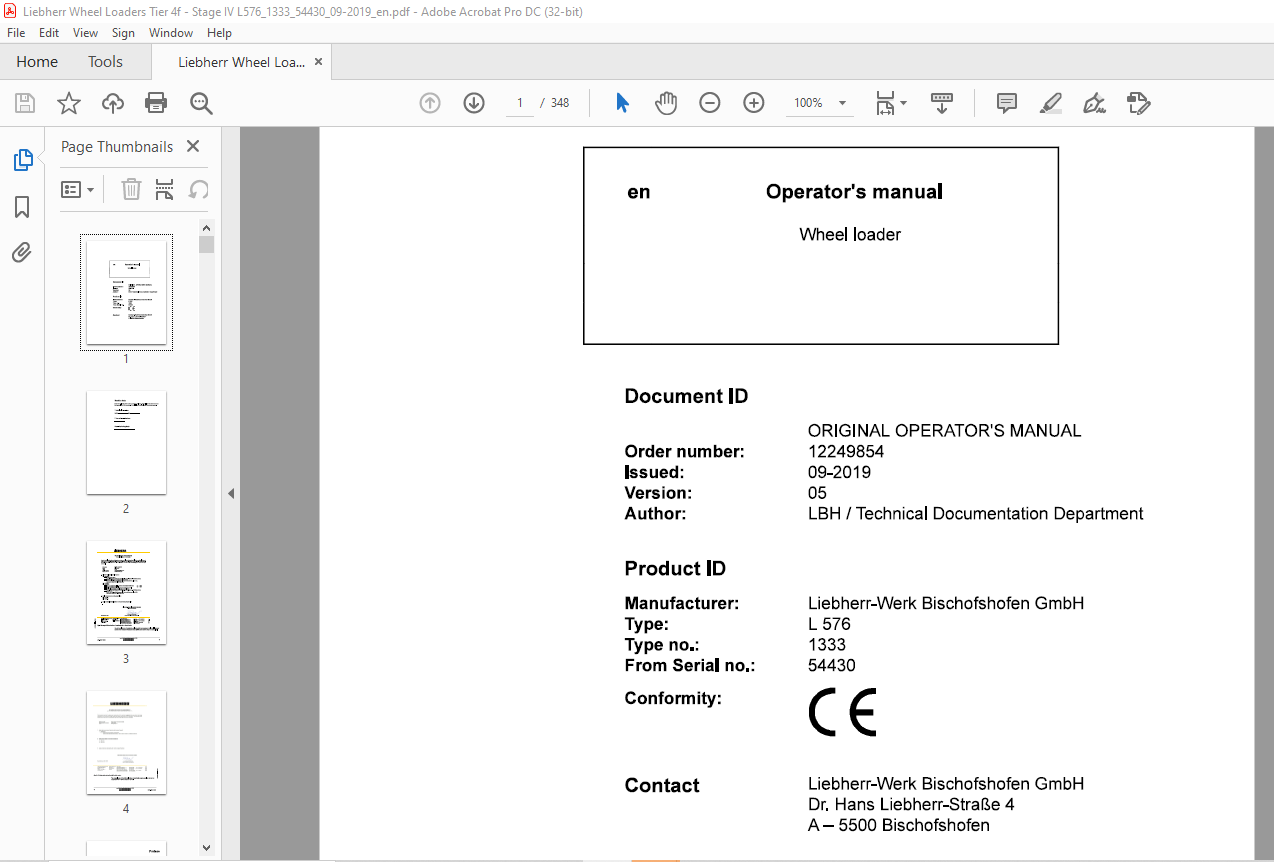
Task: Click the 'L 576' type value
Action: pos(829,625)
